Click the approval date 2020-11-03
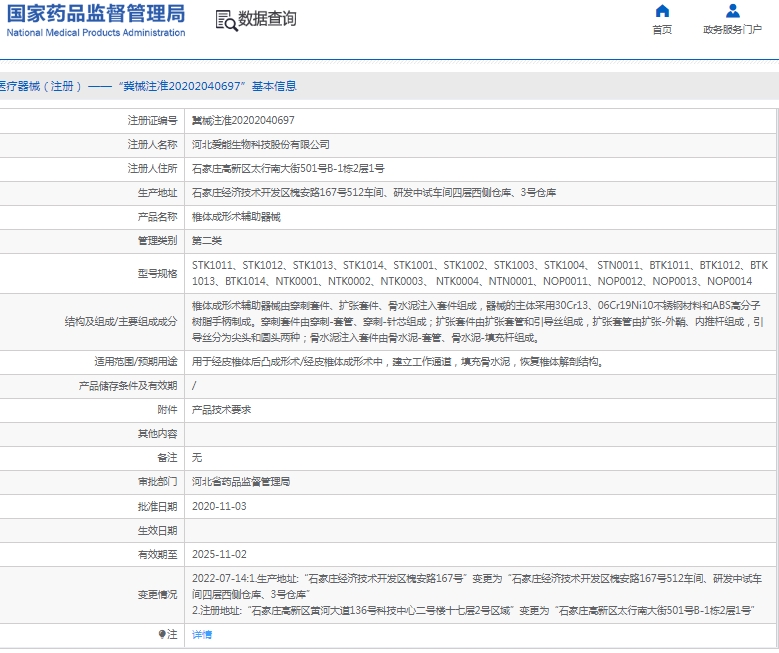779x653 pixels. [219, 506]
